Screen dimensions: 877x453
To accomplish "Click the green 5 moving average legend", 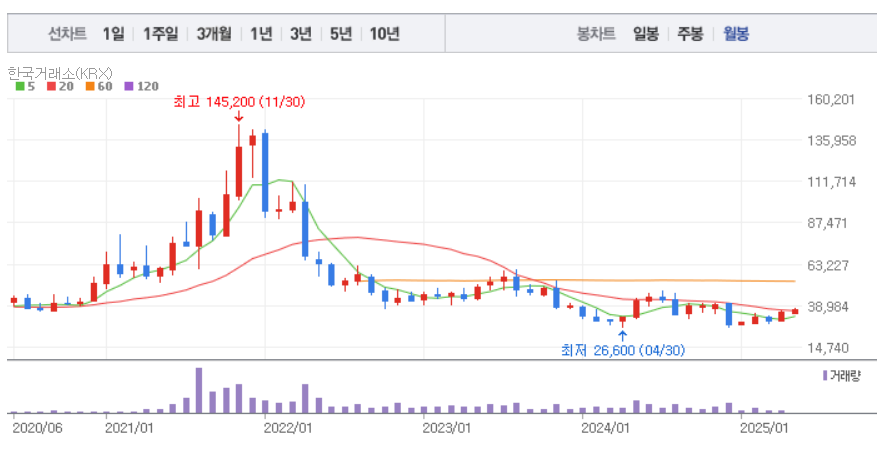I will click(x=25, y=87).
